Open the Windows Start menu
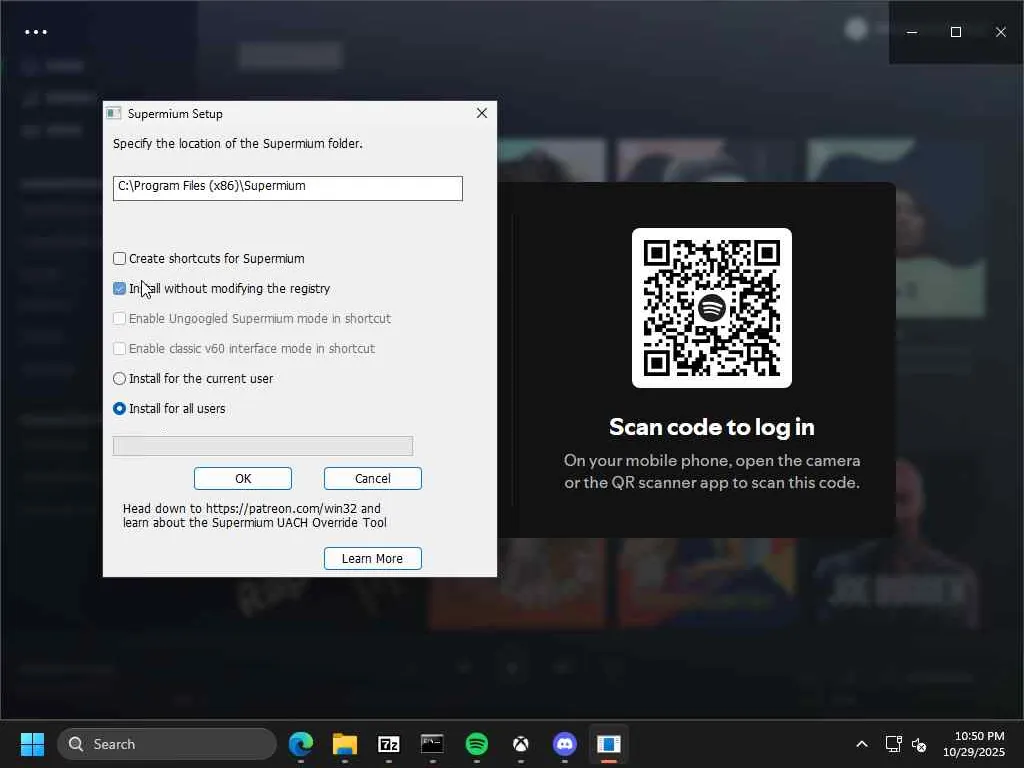The image size is (1024, 768). (x=32, y=744)
